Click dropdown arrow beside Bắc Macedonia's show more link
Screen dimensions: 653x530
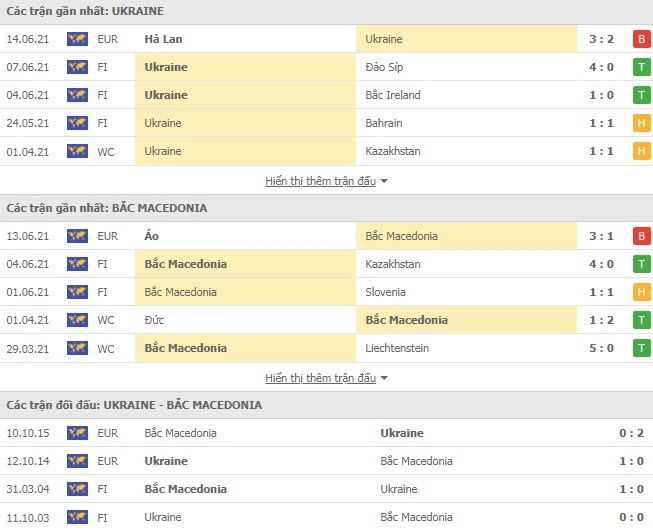click(384, 378)
